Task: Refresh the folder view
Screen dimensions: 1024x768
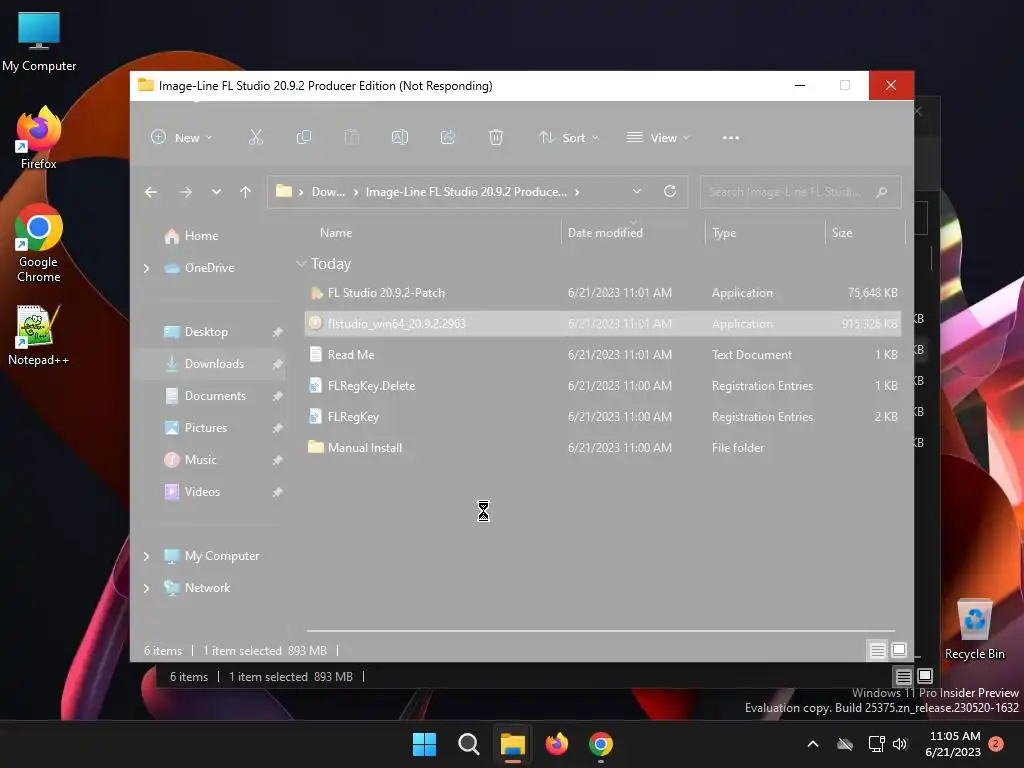Action: coord(669,191)
